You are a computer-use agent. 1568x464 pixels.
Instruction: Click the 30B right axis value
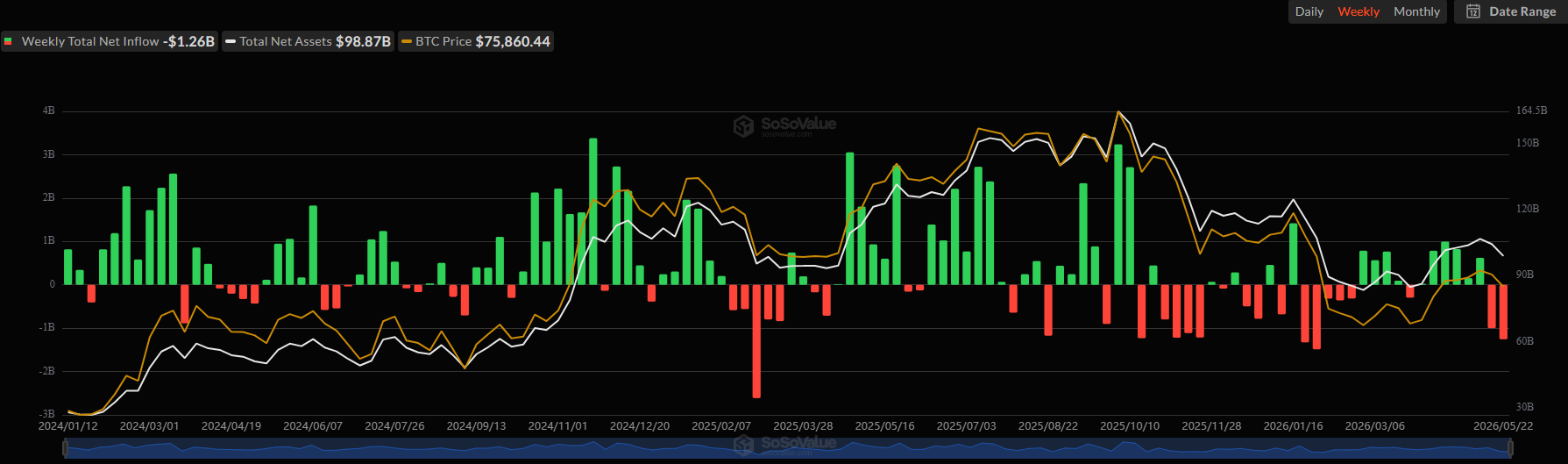click(x=1525, y=407)
